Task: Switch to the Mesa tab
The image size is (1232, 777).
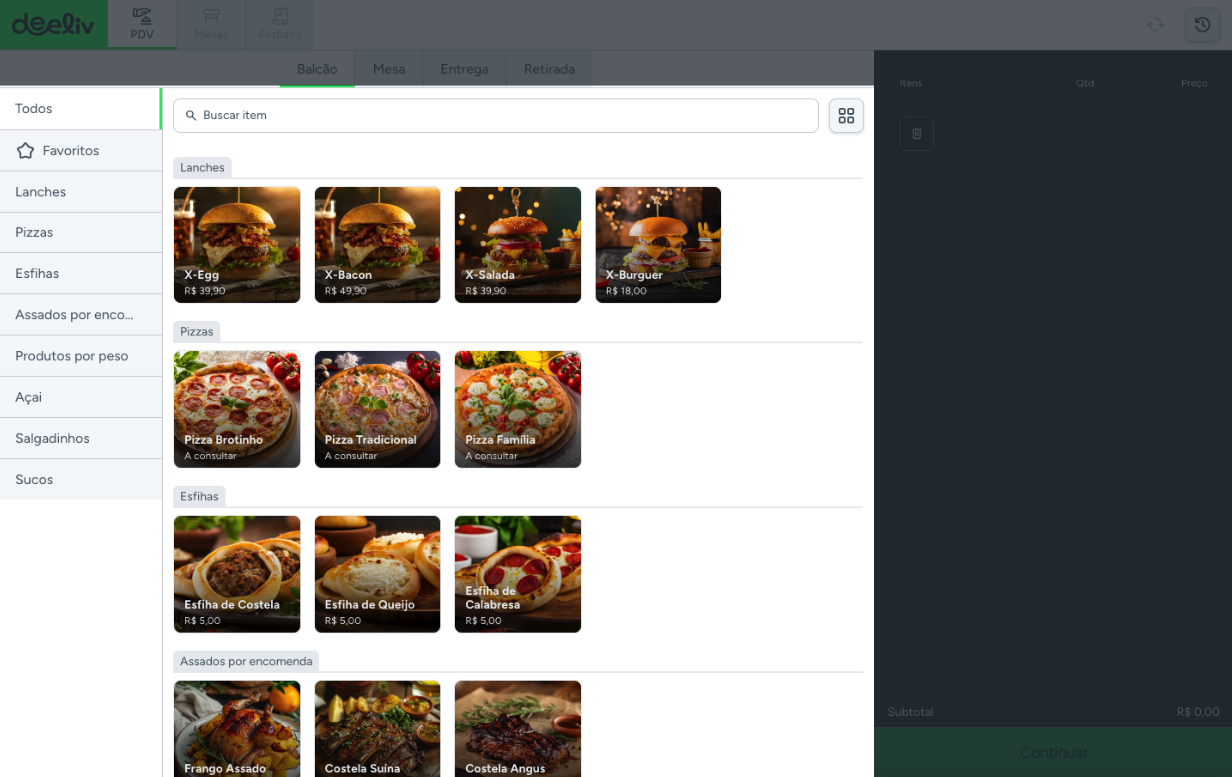Action: 389,70
